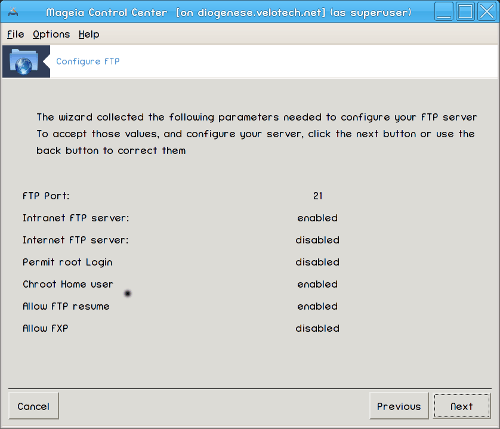Open the File menu
Image resolution: width=500 pixels, height=429 pixels.
15,34
